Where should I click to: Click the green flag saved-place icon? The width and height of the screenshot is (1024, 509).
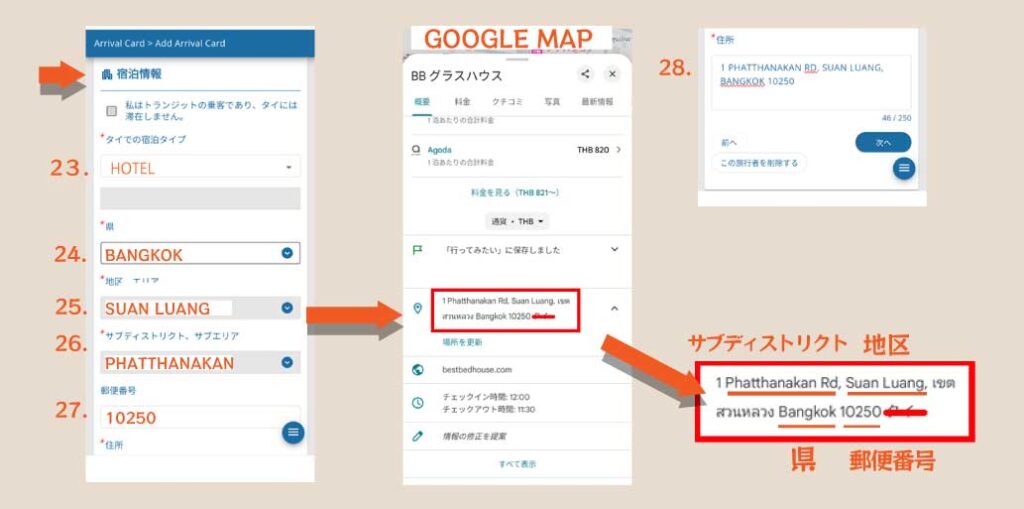[x=417, y=250]
